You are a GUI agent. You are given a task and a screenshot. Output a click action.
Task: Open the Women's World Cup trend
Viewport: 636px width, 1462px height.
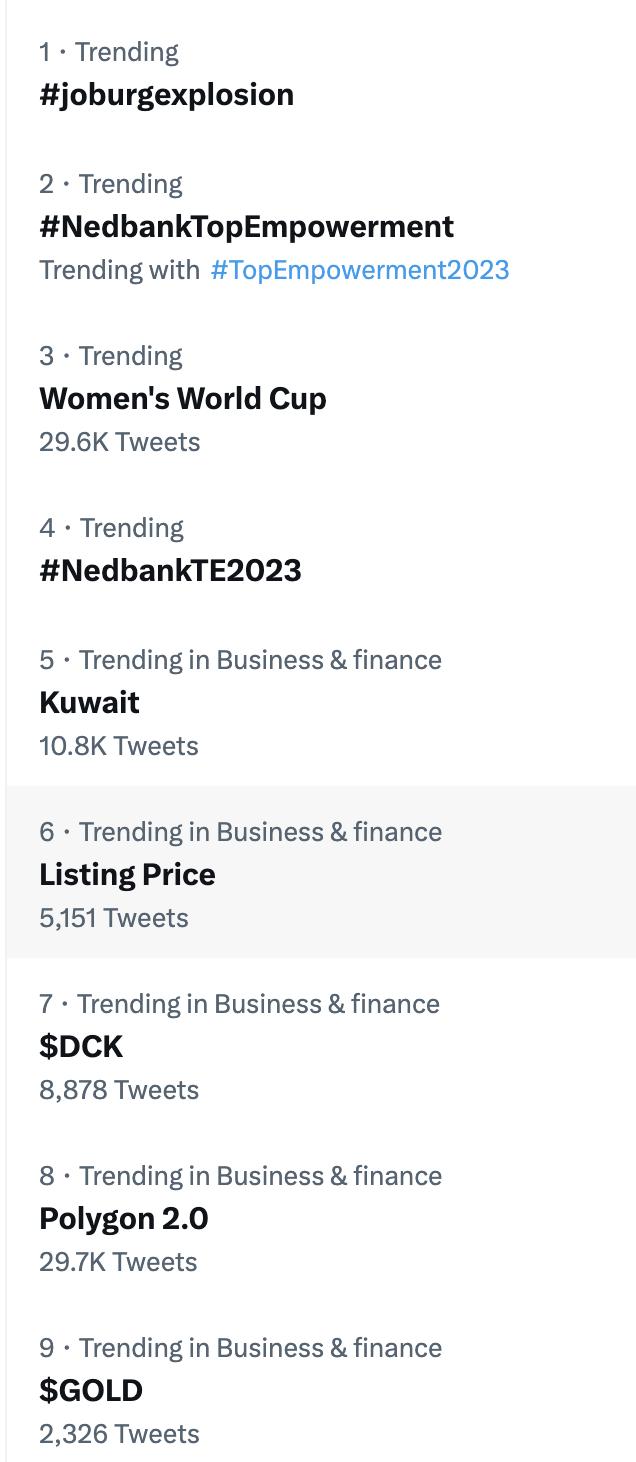click(183, 398)
